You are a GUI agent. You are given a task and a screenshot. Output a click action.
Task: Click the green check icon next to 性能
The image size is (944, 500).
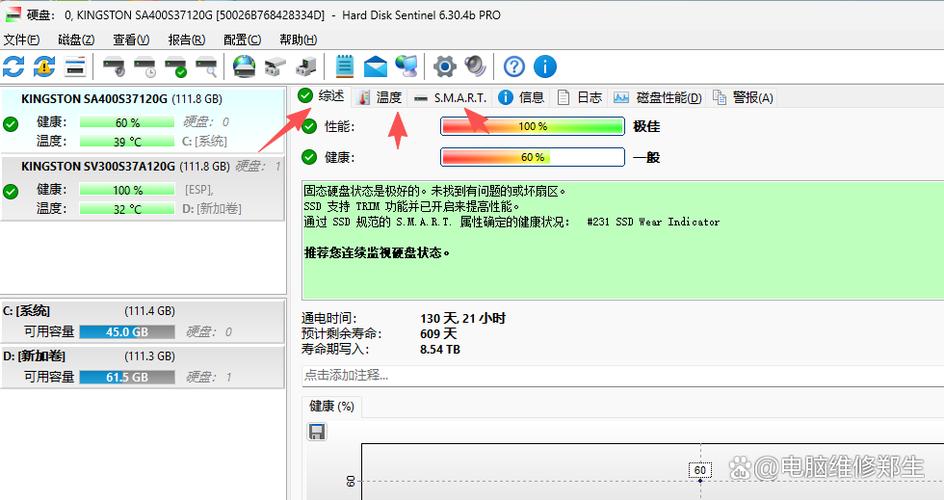[309, 126]
